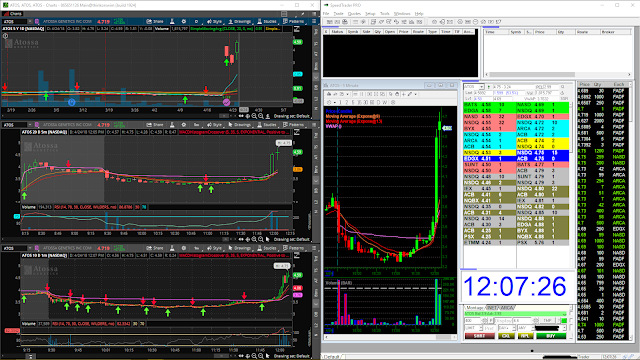Open the Quotes menu in SpeedTrader PRO
The height and width of the screenshot is (360, 640).
(x=354, y=13)
